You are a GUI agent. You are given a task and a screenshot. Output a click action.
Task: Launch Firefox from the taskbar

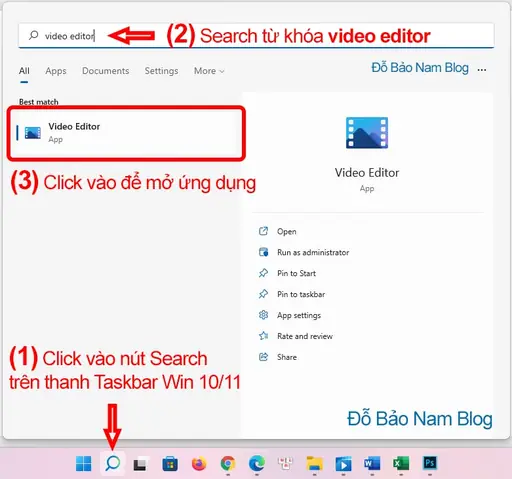pos(199,464)
